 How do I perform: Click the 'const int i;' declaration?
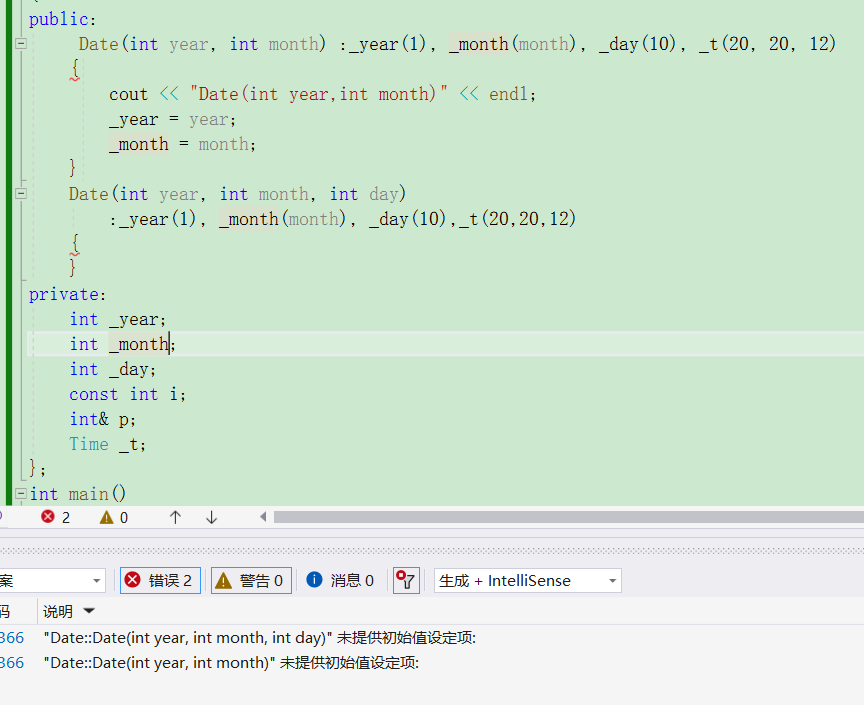(x=127, y=394)
